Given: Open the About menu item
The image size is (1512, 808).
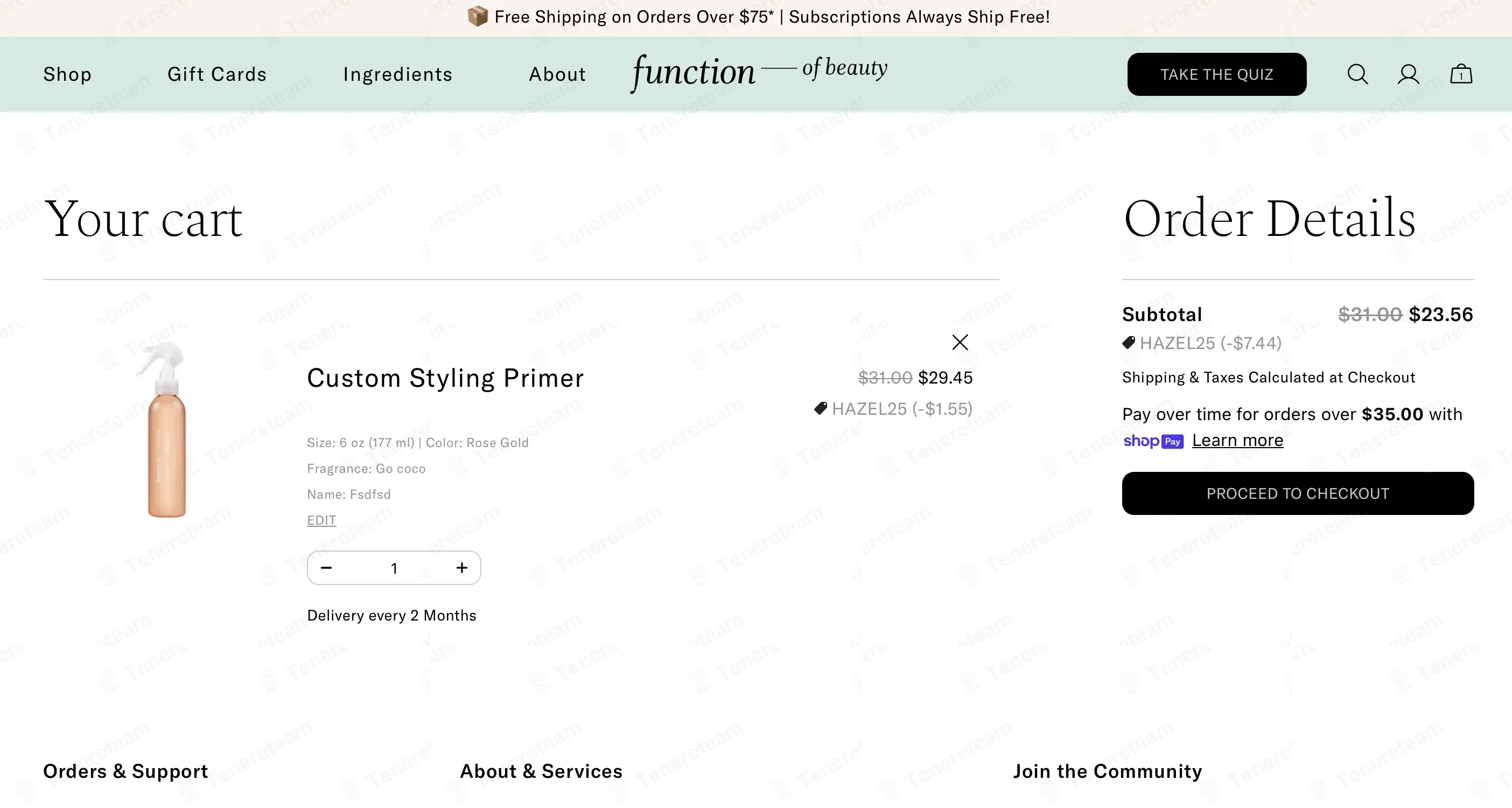Looking at the screenshot, I should point(557,74).
